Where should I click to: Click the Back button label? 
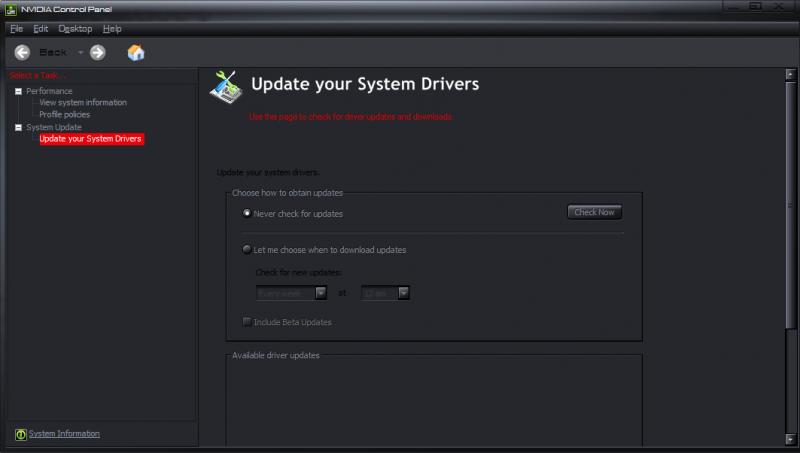point(53,53)
